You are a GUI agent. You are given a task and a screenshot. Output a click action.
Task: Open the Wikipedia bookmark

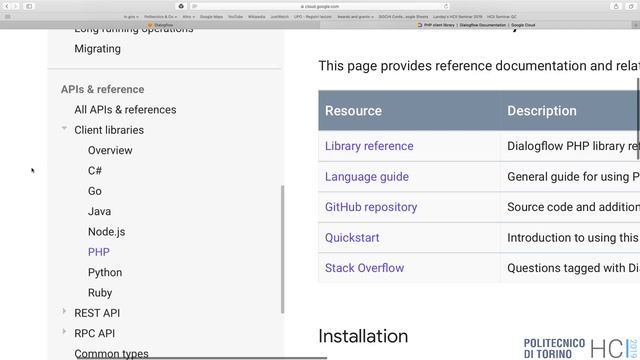click(x=257, y=17)
